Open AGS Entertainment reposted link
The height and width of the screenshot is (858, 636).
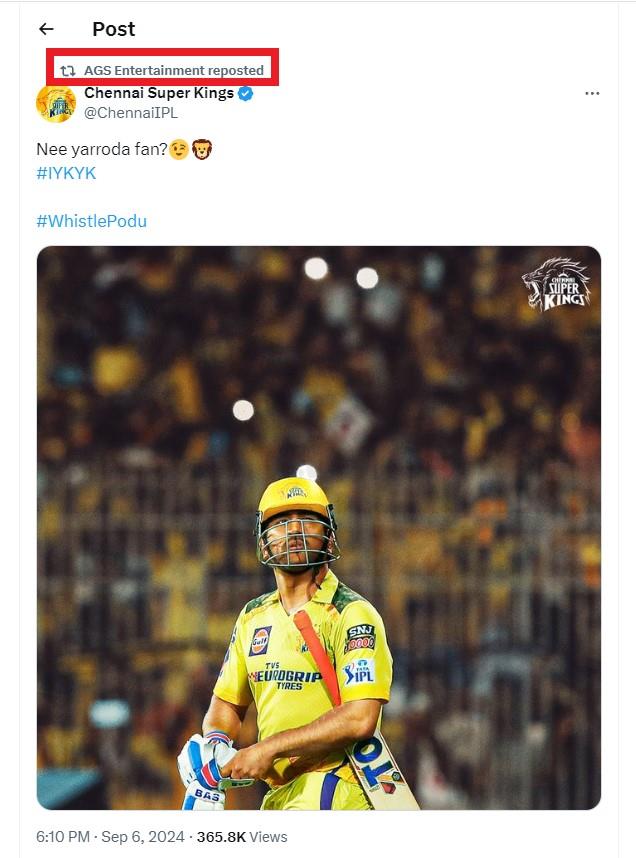pos(174,71)
